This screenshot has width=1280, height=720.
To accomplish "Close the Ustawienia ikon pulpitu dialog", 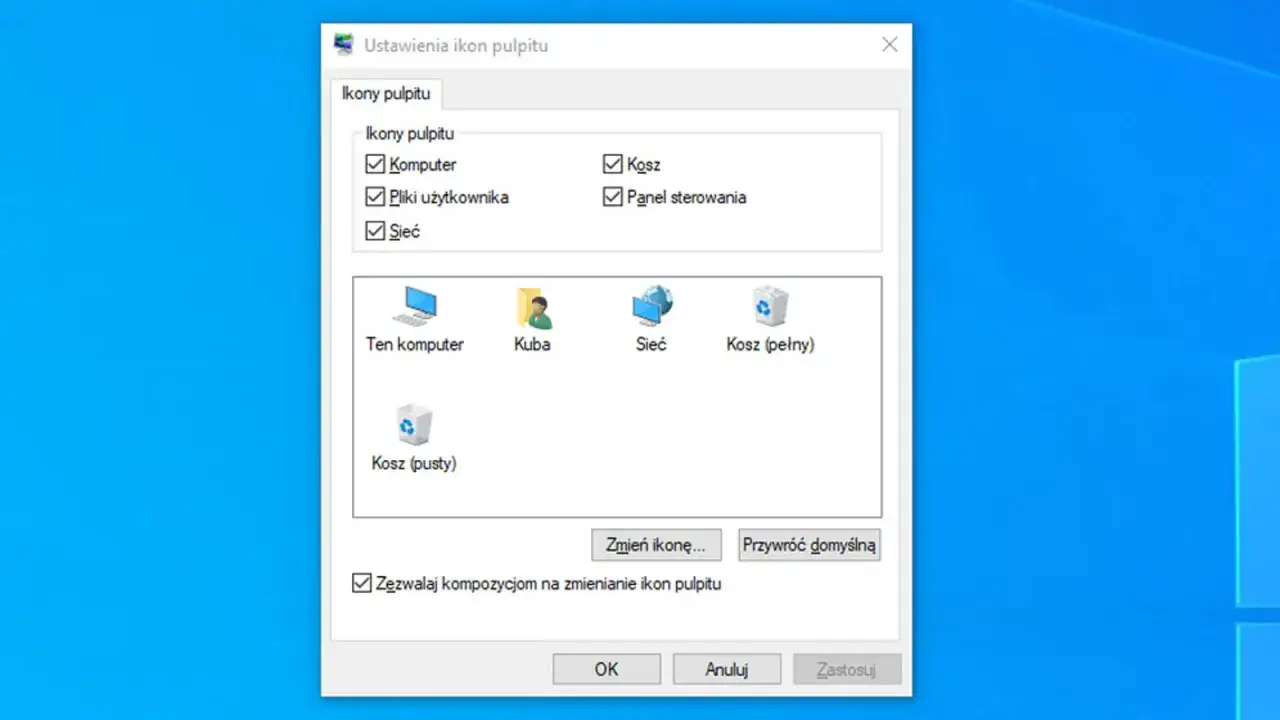I will click(889, 45).
